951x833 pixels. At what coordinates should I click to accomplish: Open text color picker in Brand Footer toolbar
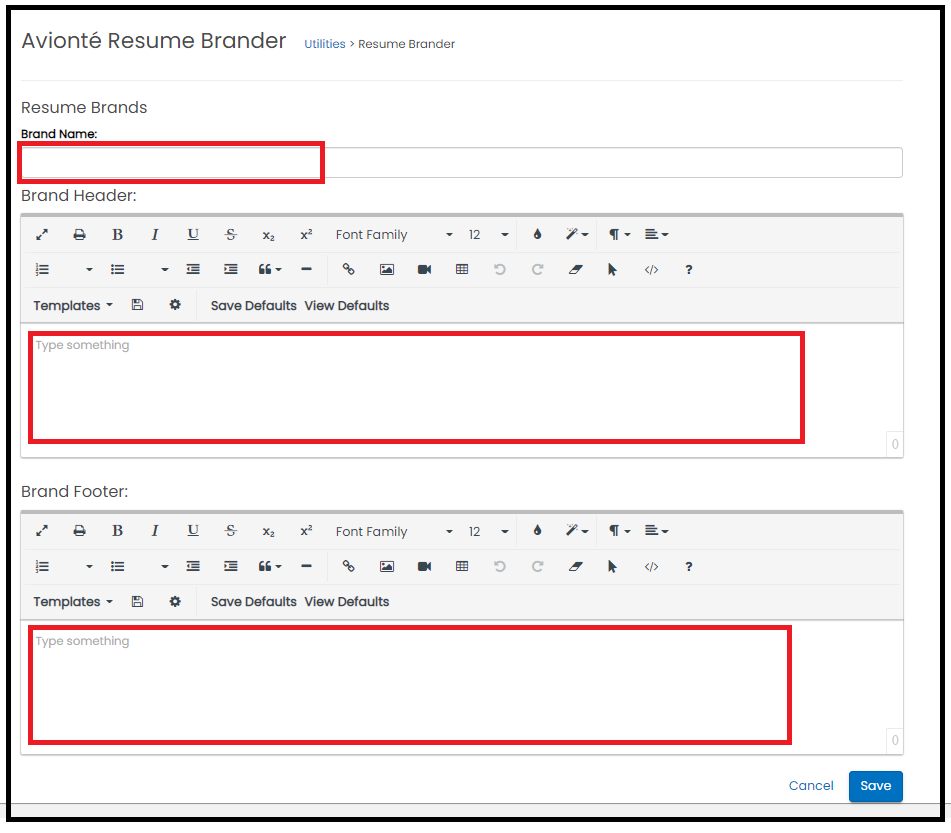click(x=537, y=531)
